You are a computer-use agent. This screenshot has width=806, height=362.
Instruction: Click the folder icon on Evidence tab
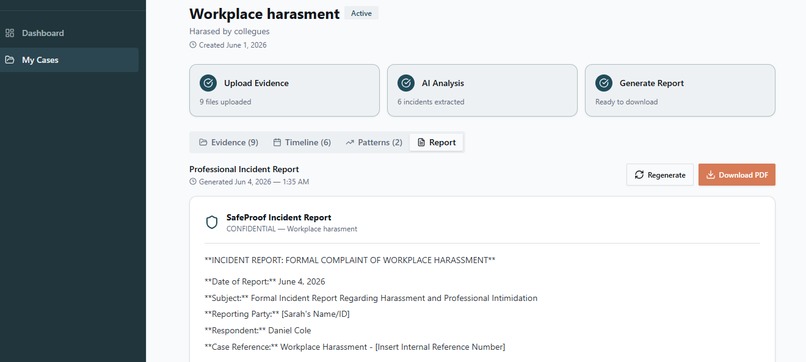point(203,142)
